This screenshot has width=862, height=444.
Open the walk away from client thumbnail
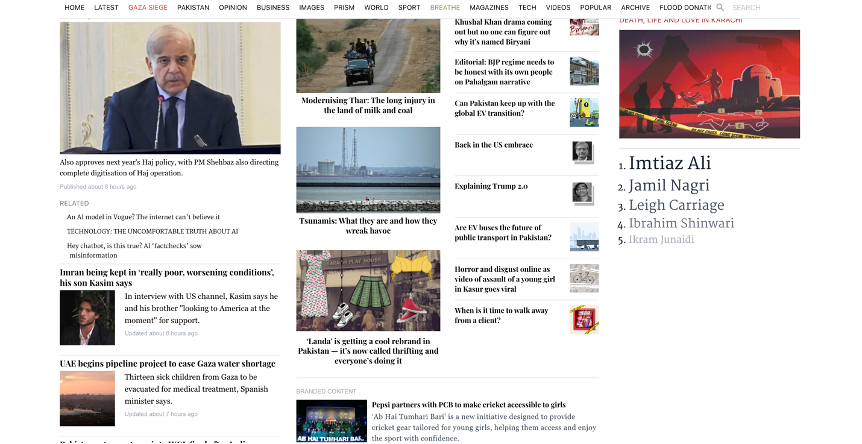584,319
